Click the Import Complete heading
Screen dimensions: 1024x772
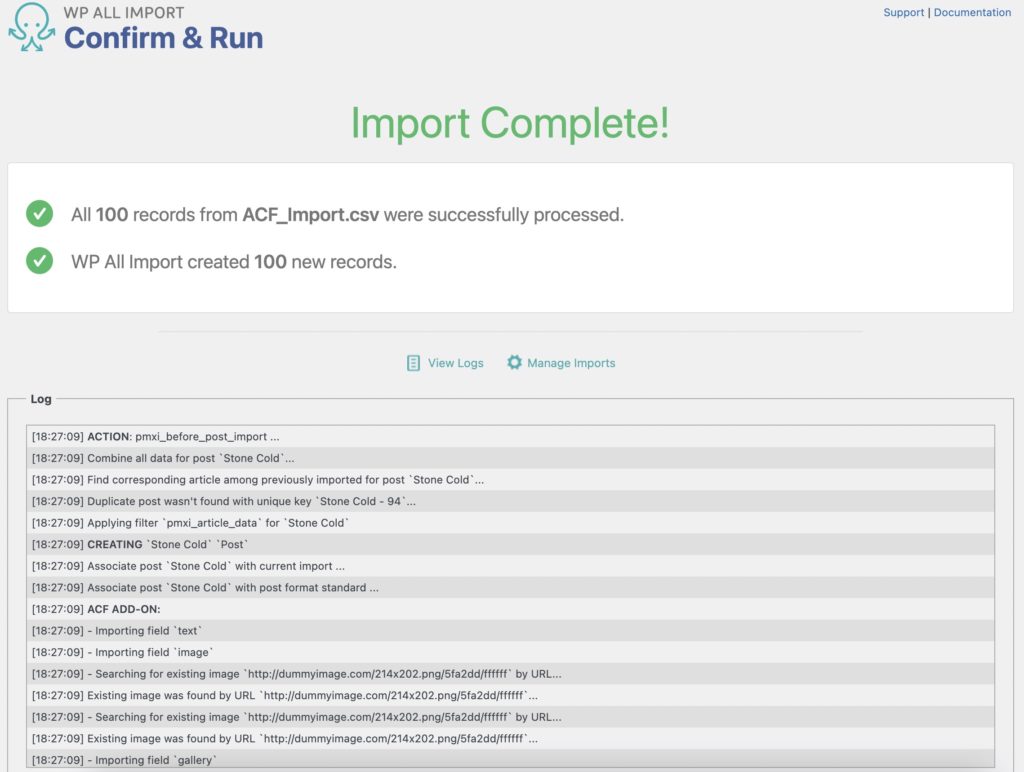click(x=511, y=124)
